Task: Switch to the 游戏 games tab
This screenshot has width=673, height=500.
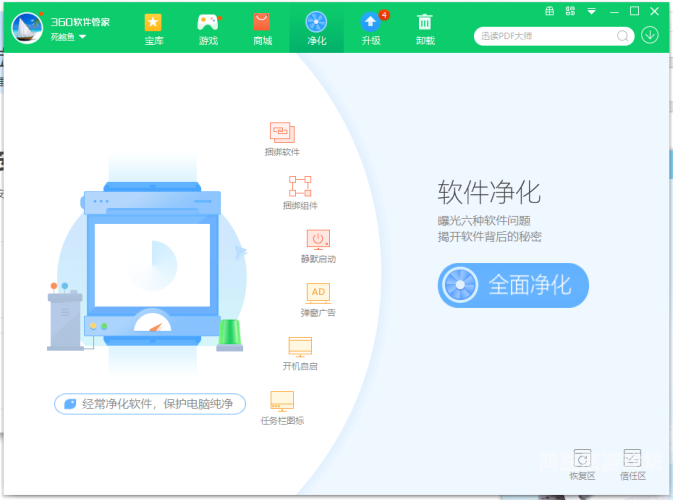Action: 208,29
